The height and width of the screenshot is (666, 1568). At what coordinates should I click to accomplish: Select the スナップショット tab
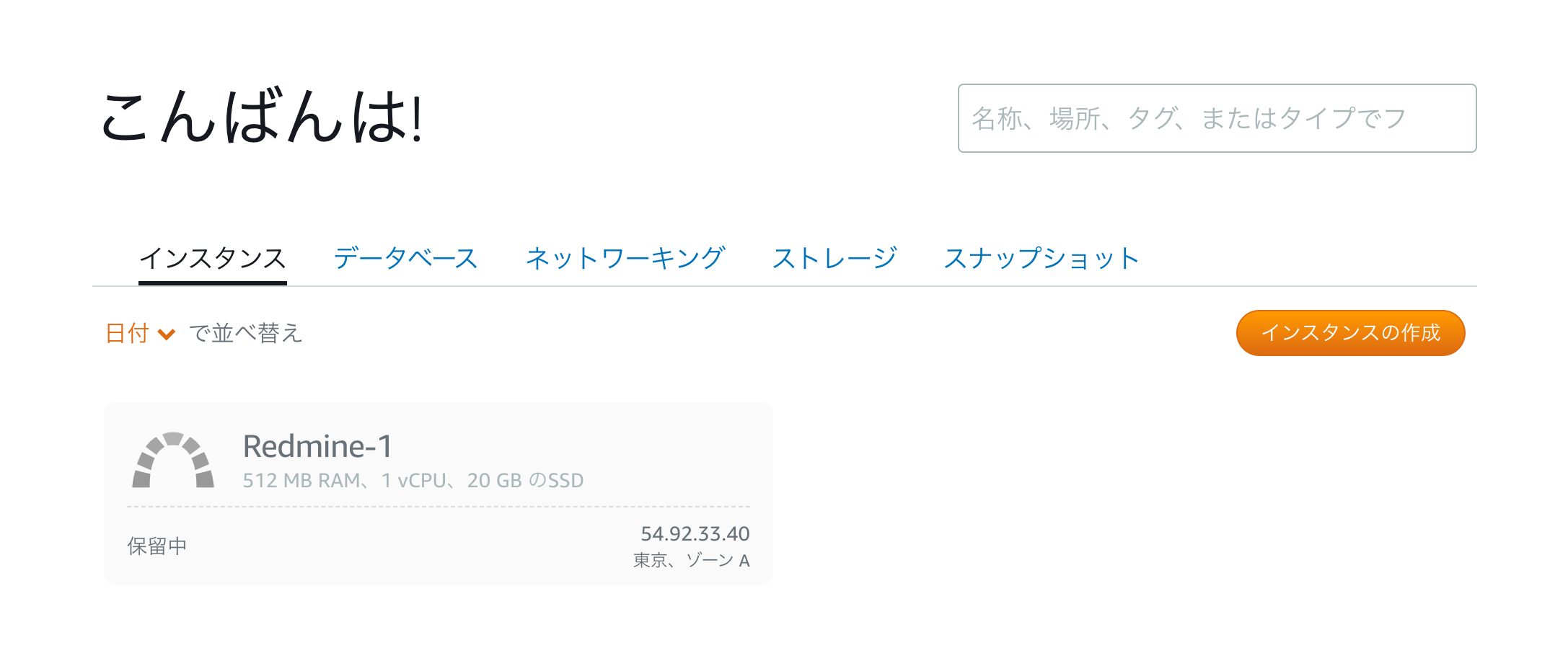click(1041, 258)
